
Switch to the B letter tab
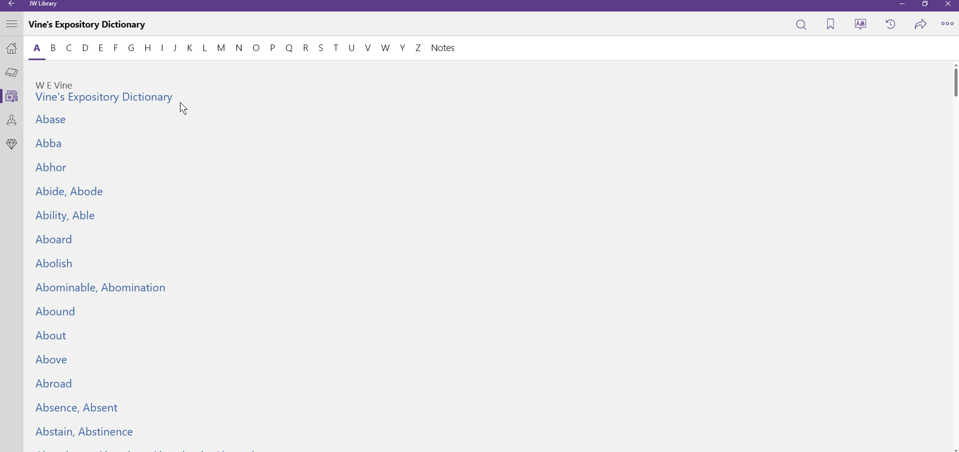point(53,48)
